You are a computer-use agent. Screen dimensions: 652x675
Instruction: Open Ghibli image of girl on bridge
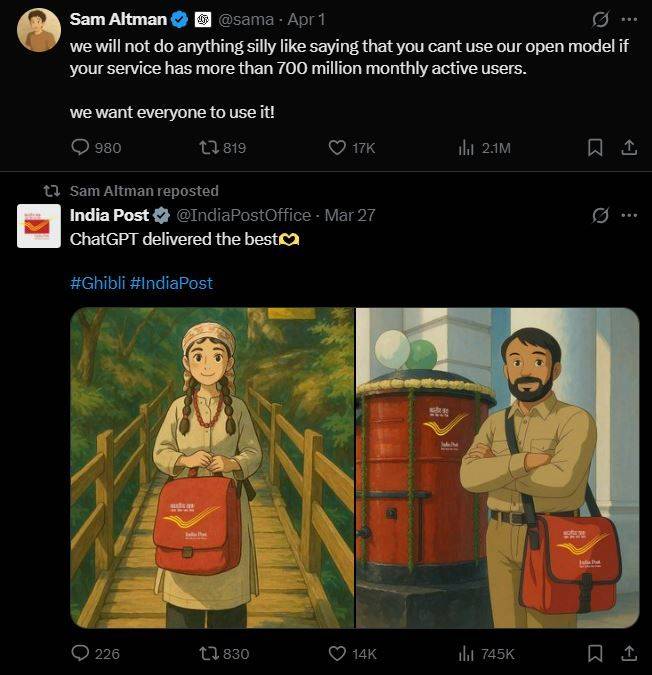pyautogui.click(x=212, y=468)
